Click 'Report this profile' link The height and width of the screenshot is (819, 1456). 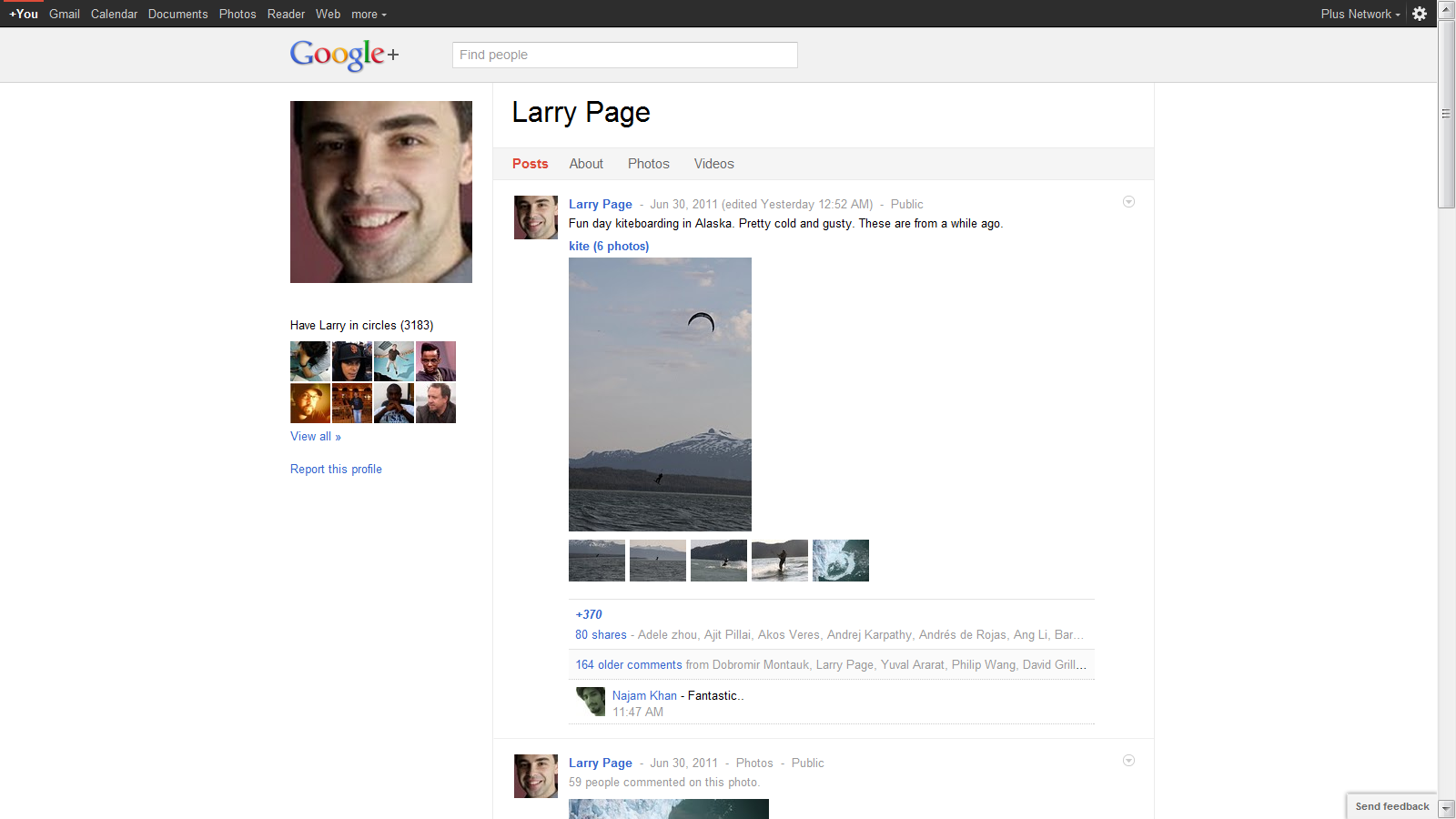click(336, 470)
